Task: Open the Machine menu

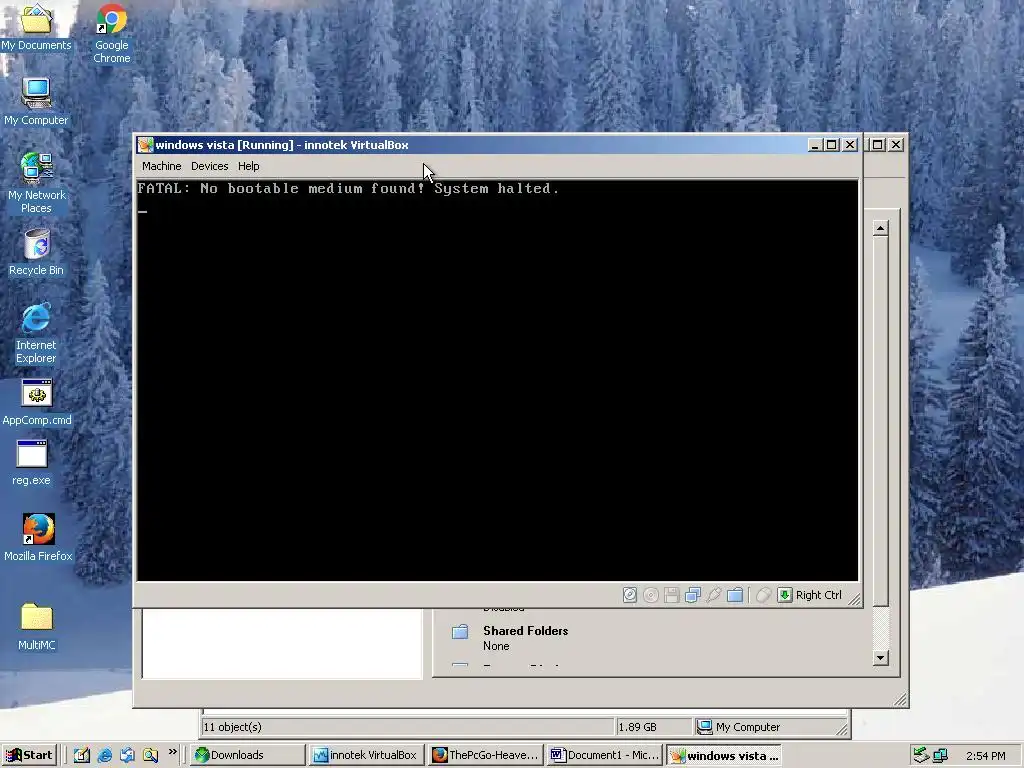Action: click(x=161, y=166)
